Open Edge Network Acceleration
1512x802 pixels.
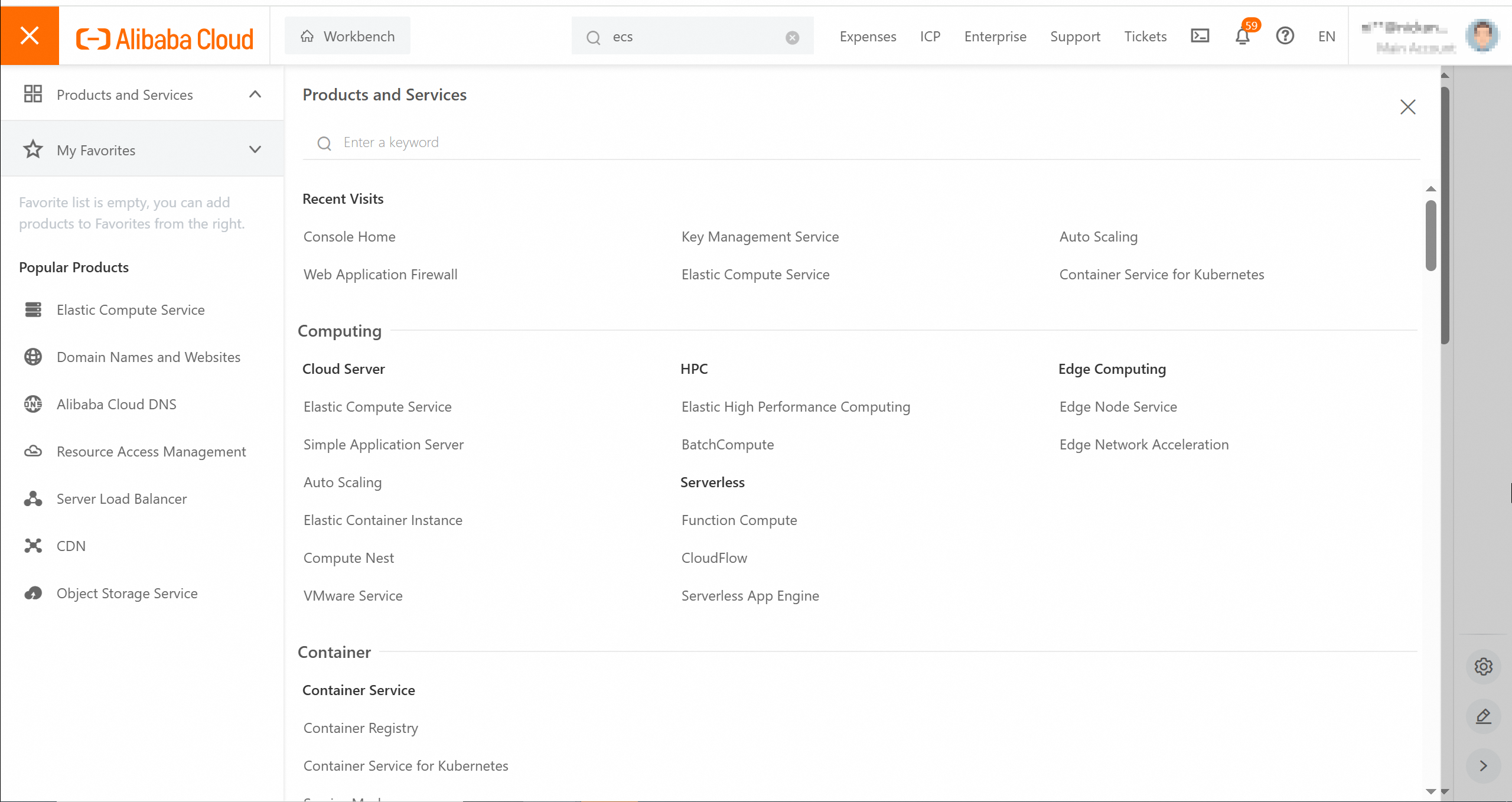tap(1144, 445)
